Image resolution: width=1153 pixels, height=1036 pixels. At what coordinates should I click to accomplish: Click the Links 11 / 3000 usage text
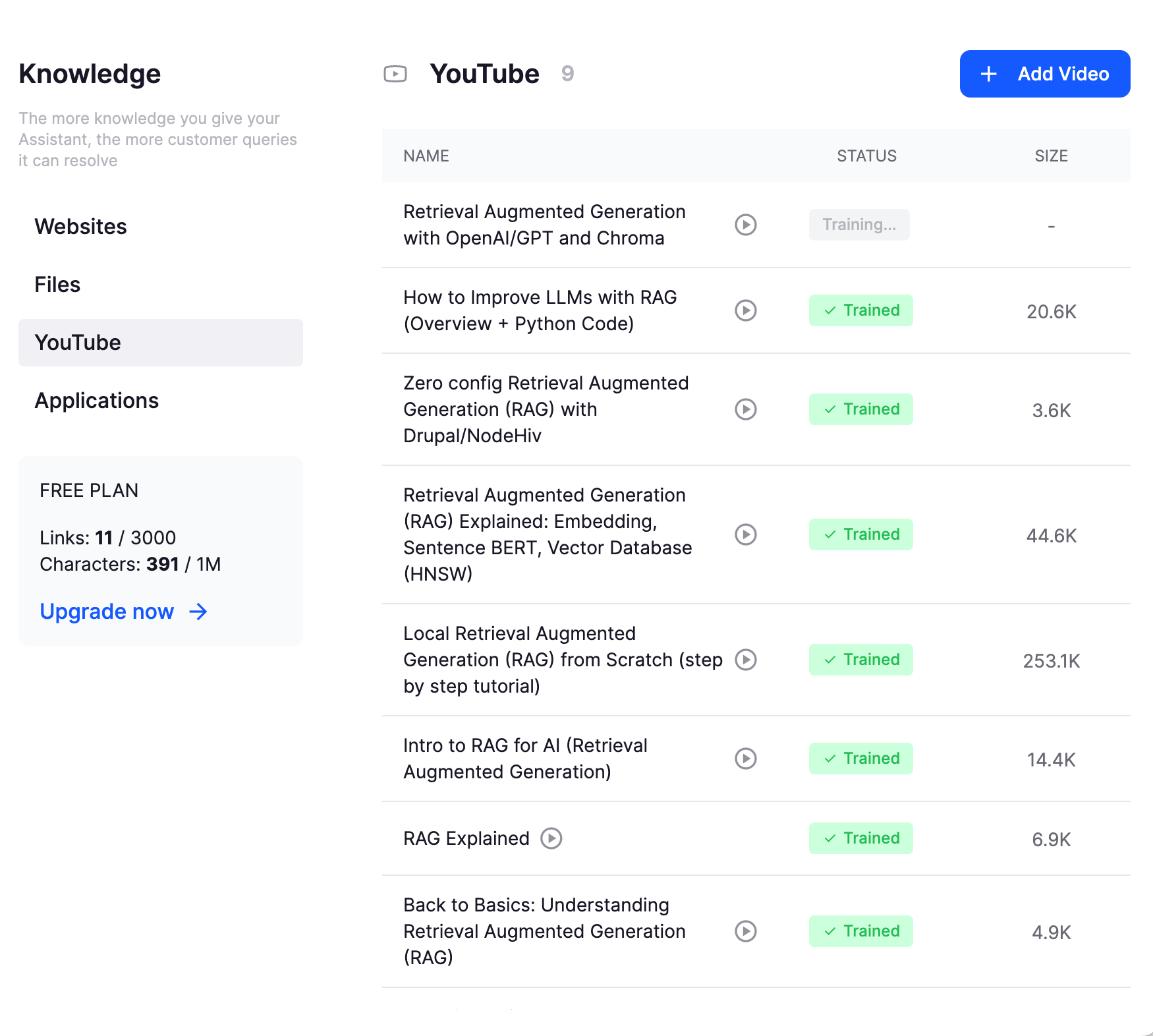click(x=108, y=538)
